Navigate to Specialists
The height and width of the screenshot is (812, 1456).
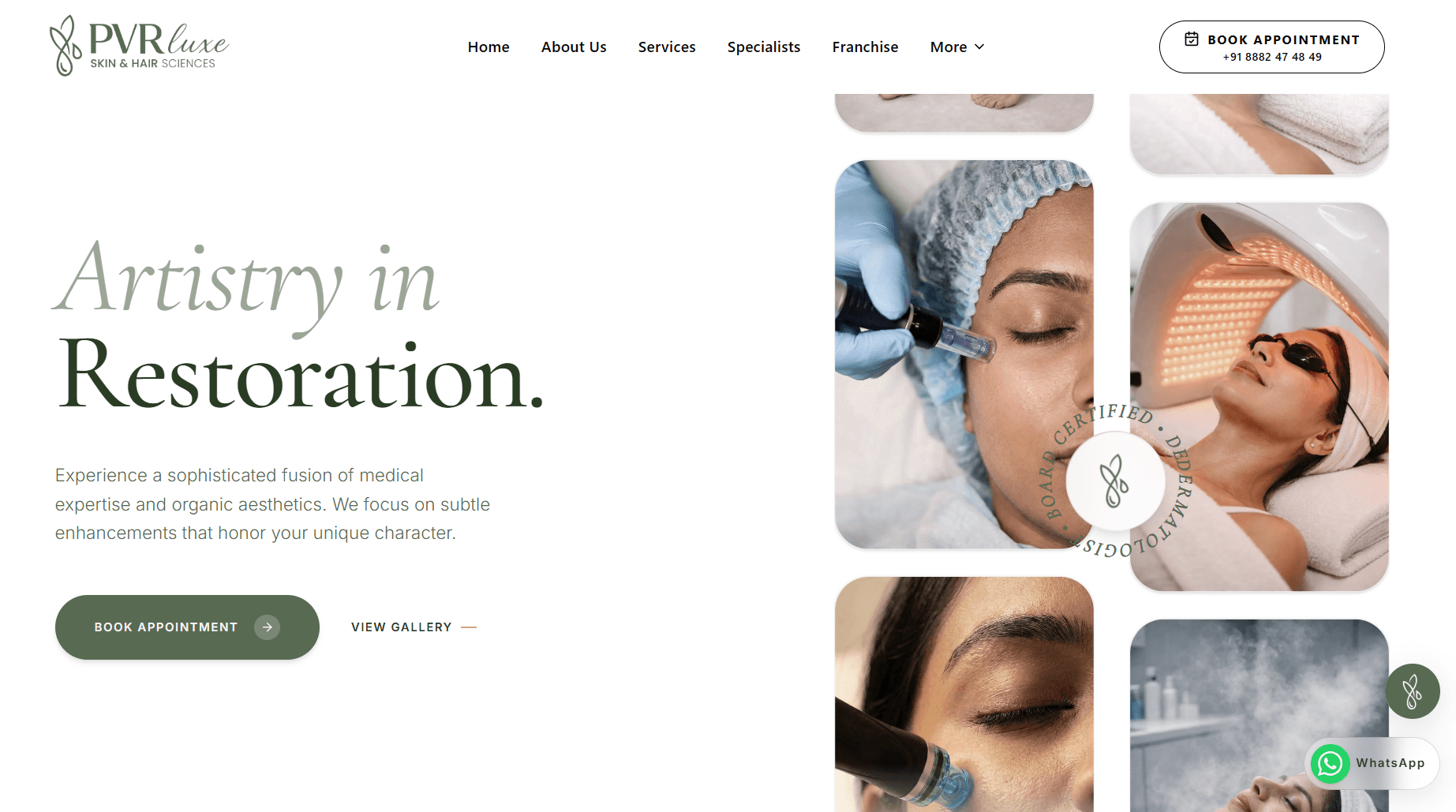point(764,47)
